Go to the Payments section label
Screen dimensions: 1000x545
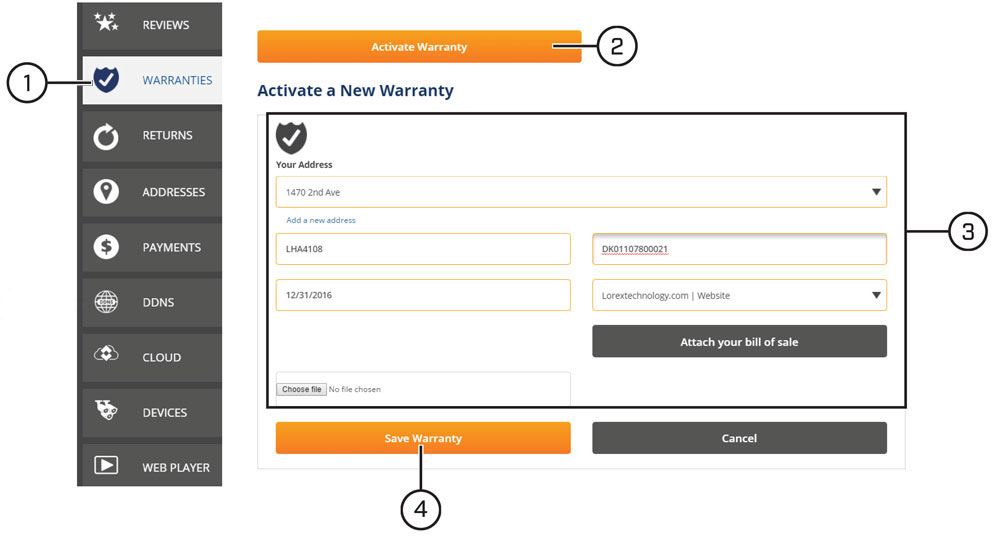click(172, 247)
